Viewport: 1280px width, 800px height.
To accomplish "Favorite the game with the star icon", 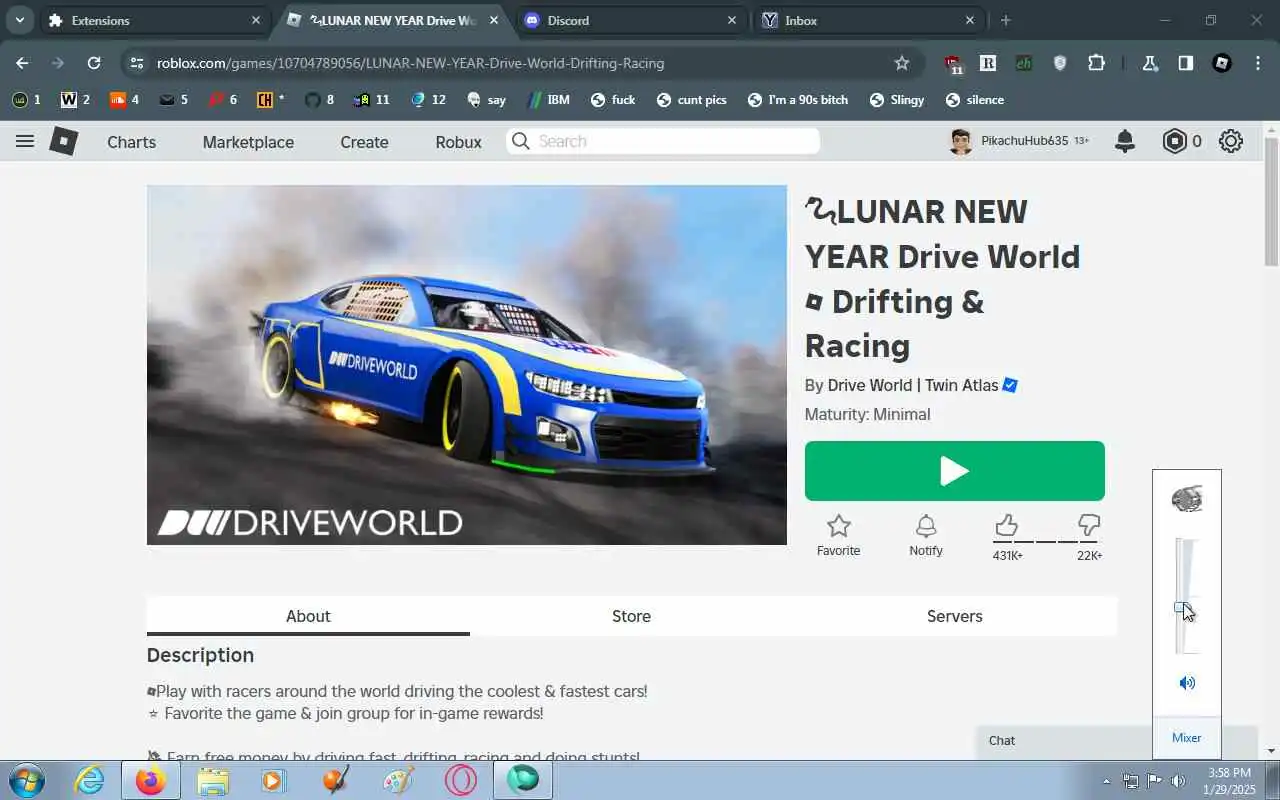I will pyautogui.click(x=839, y=526).
